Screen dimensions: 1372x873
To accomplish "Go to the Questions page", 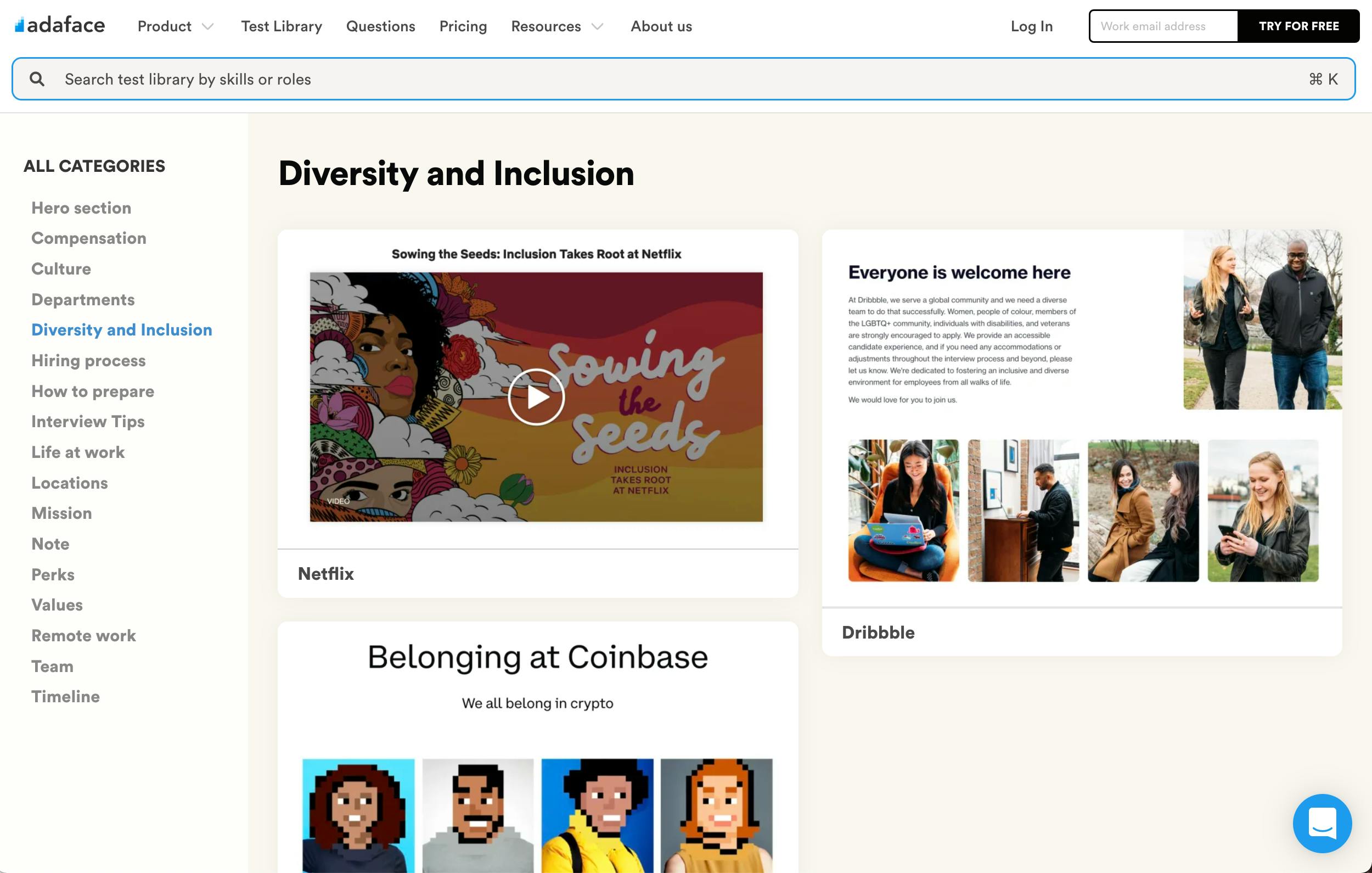I will (381, 26).
